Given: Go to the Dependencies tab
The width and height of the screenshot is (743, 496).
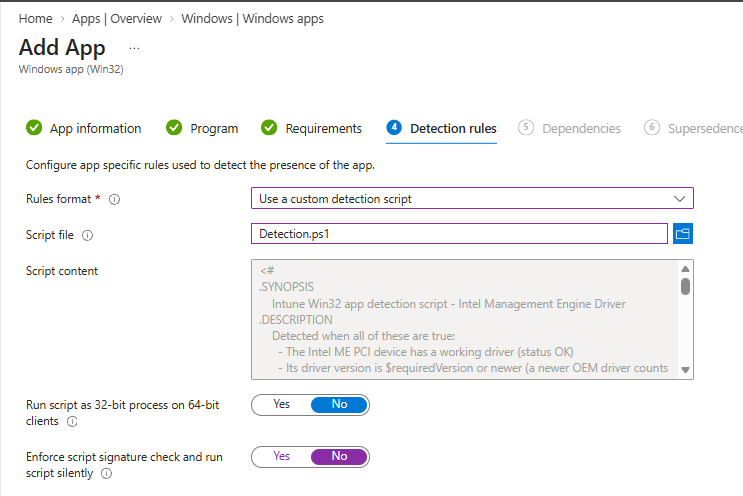Looking at the screenshot, I should point(570,128).
